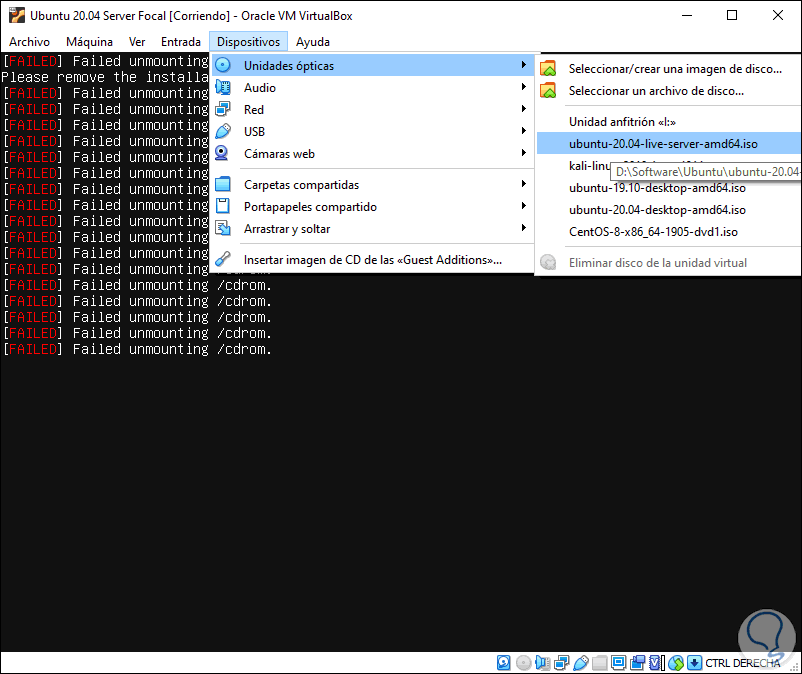Viewport: 802px width, 674px height.
Task: Select ubuntu-19.10-desktop-amd64.iso
Action: pyautogui.click(x=667, y=188)
